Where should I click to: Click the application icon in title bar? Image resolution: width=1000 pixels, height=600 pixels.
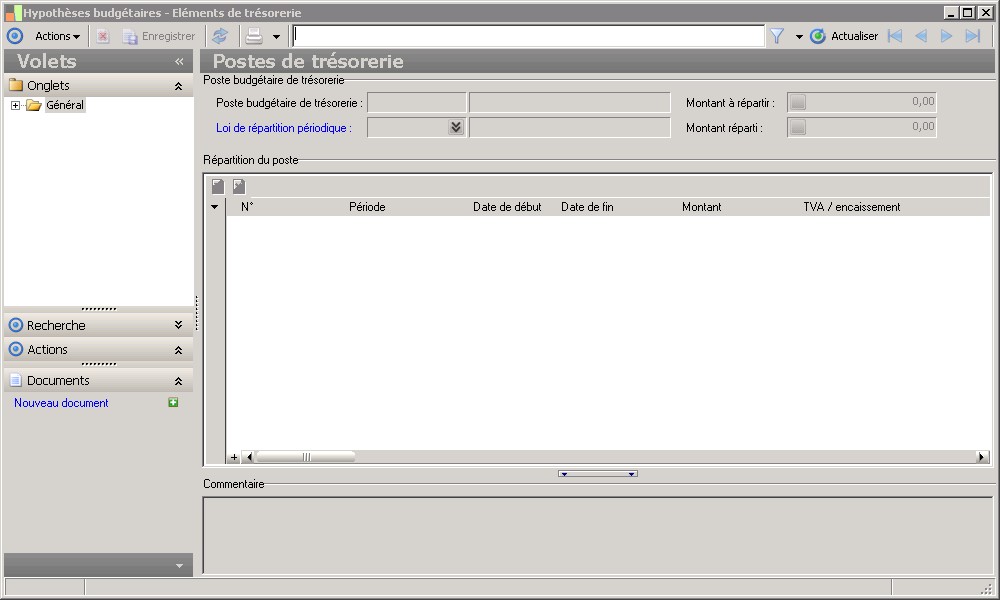tap(13, 12)
